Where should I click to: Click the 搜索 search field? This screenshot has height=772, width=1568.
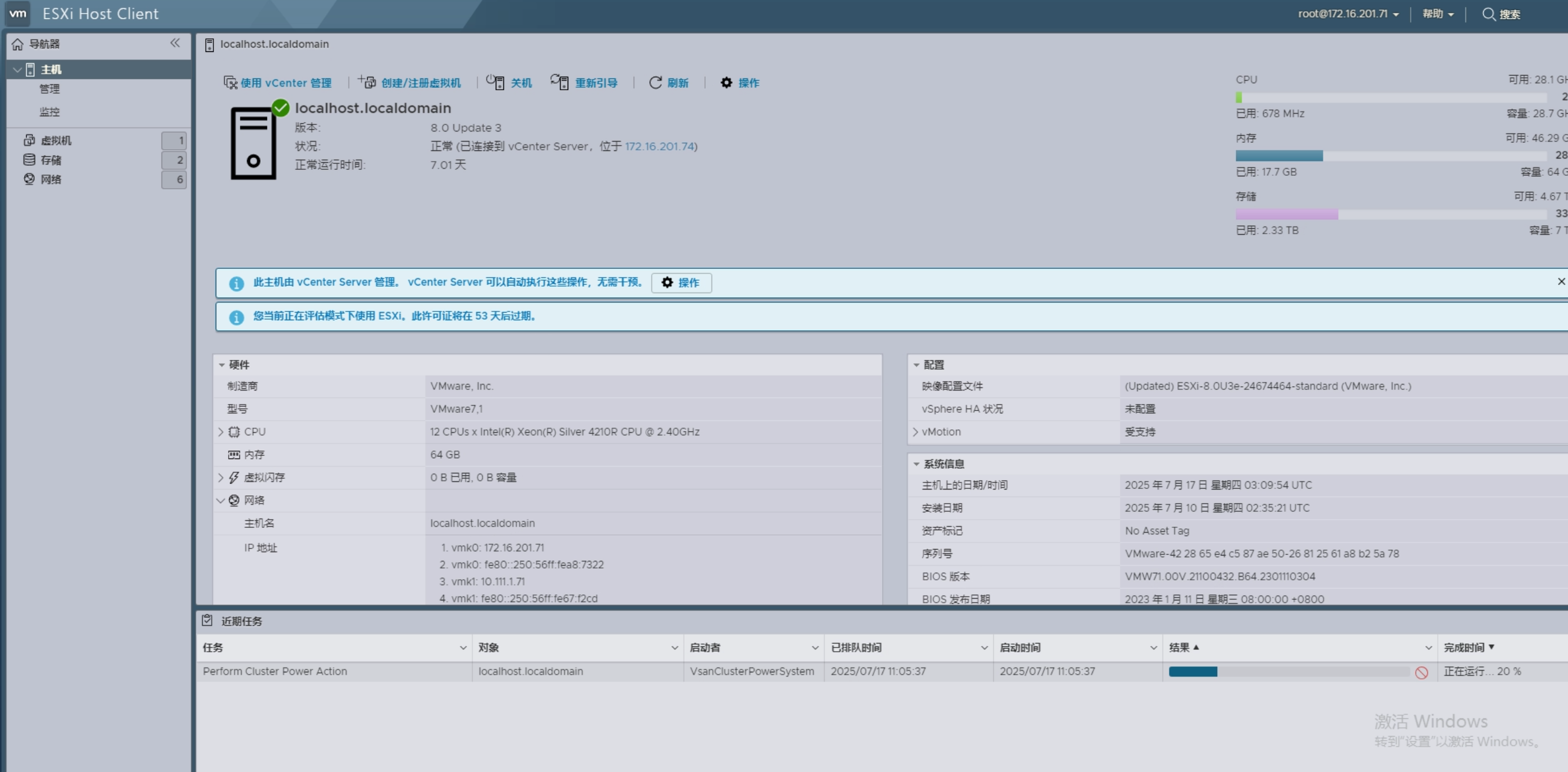tap(1501, 14)
